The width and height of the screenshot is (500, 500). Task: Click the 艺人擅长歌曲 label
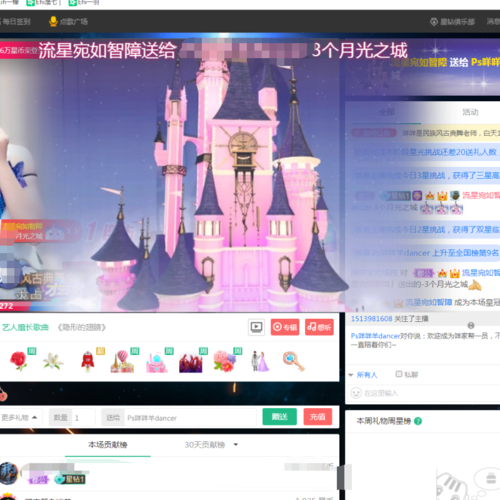tap(25, 327)
